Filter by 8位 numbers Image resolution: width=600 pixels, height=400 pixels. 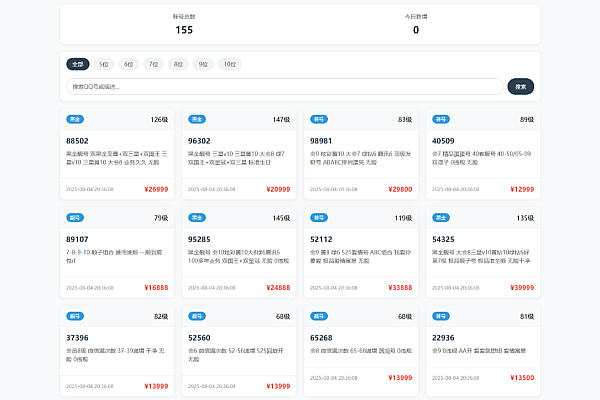pyautogui.click(x=178, y=64)
